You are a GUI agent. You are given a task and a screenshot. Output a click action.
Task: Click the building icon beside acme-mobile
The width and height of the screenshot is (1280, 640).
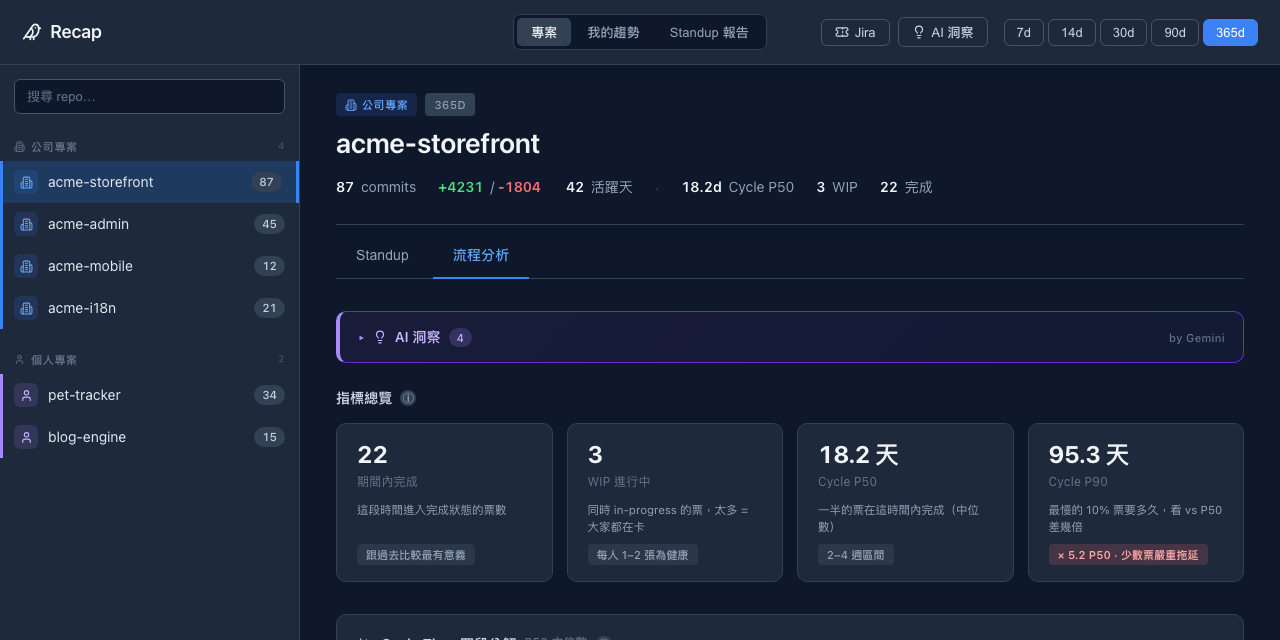[27, 266]
